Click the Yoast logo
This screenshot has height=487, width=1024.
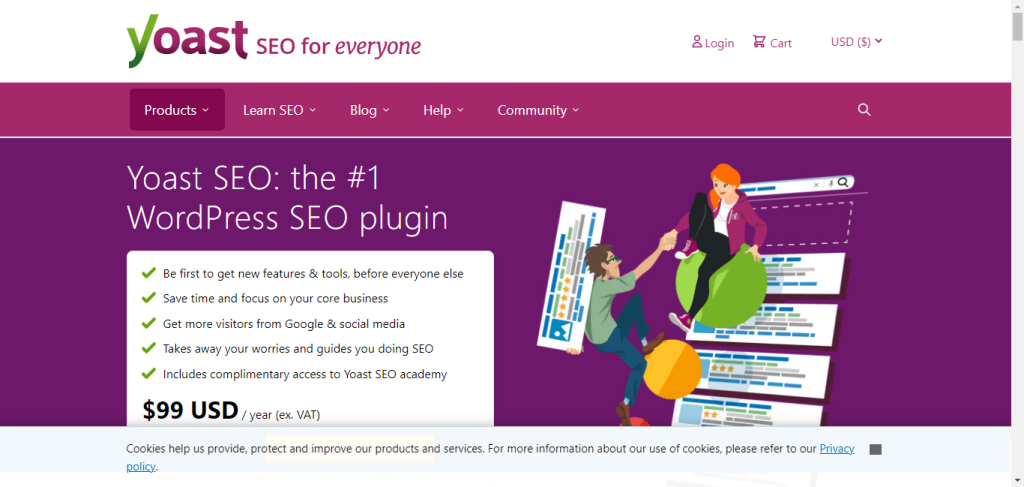tap(187, 41)
